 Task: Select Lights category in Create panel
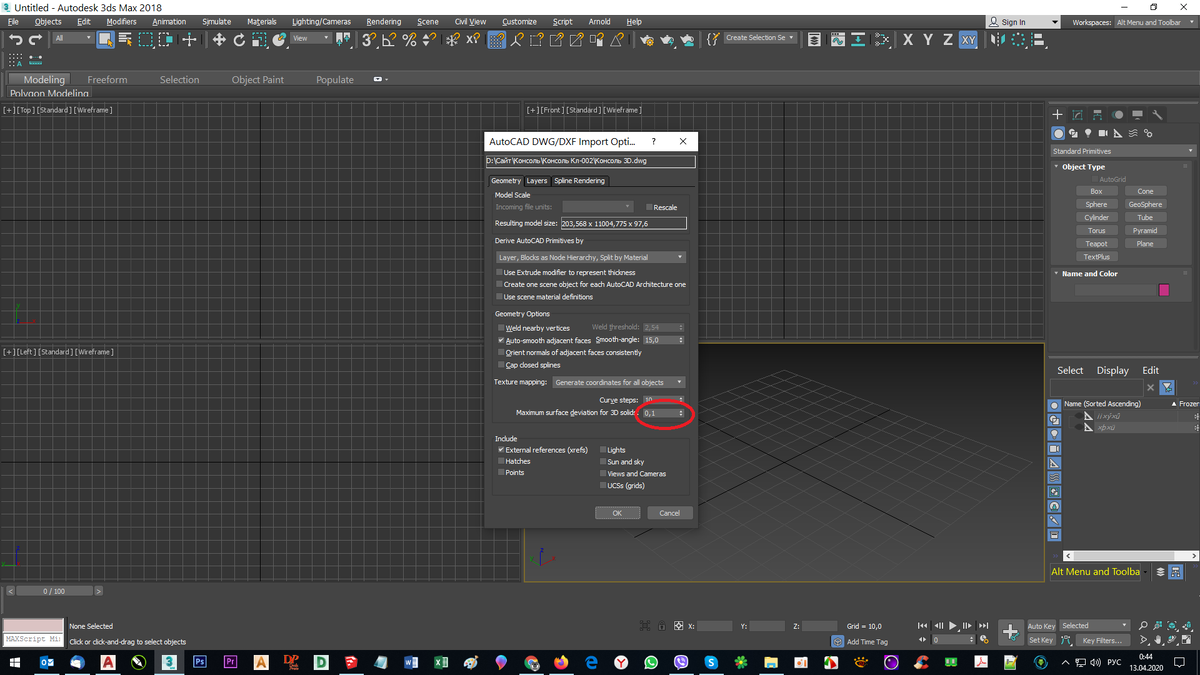(x=1088, y=133)
